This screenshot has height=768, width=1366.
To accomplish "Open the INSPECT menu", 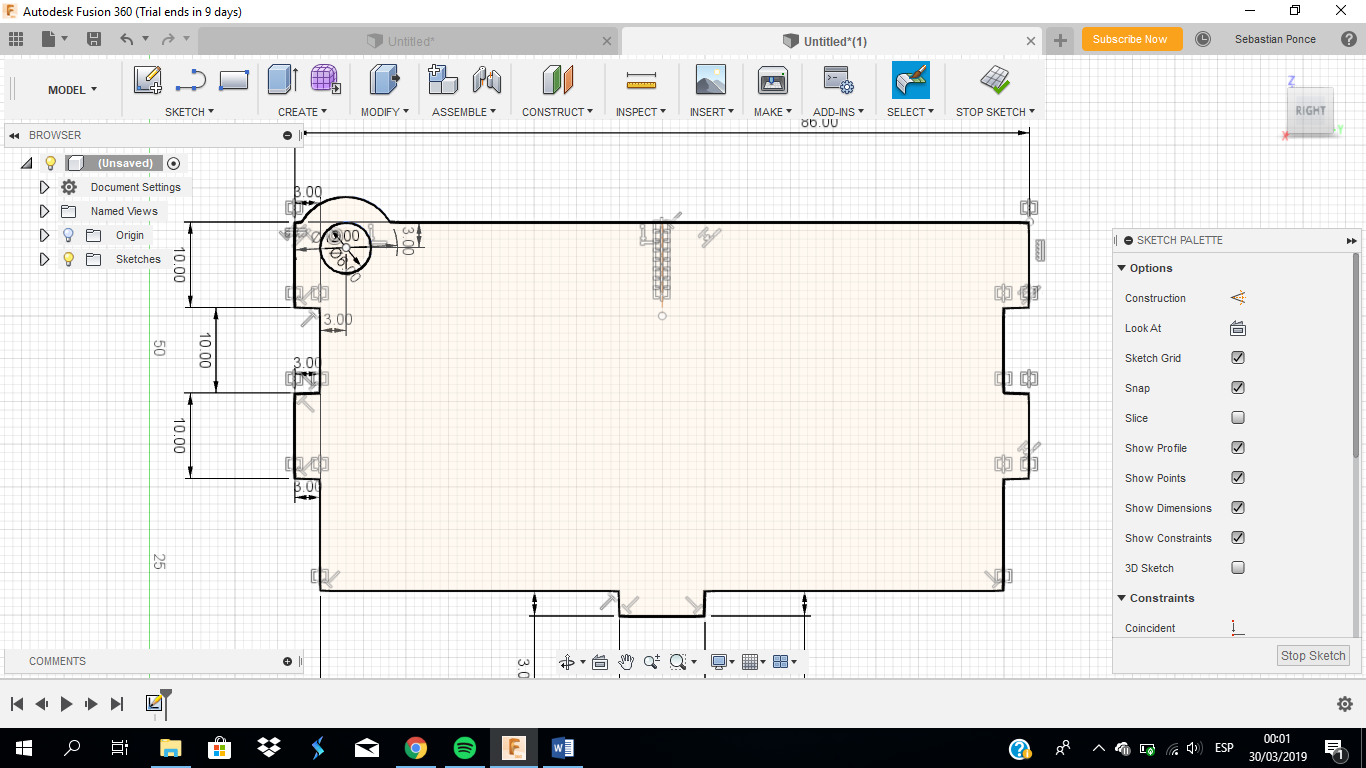I will (x=641, y=112).
